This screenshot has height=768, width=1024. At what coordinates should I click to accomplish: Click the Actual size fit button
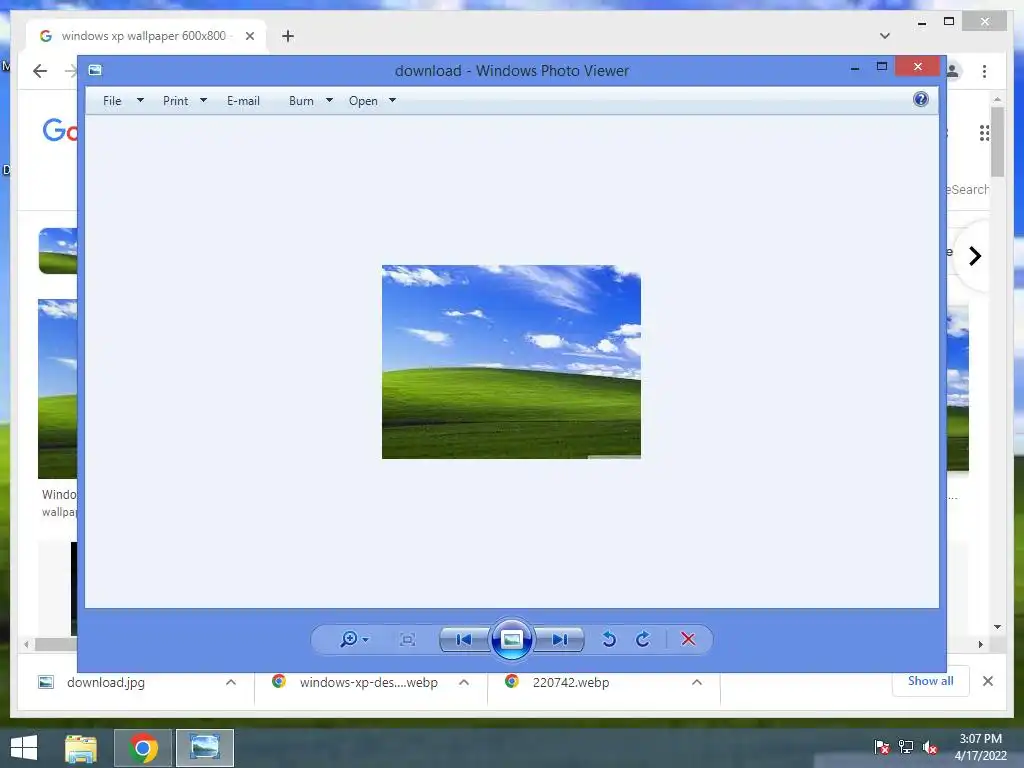[408, 639]
